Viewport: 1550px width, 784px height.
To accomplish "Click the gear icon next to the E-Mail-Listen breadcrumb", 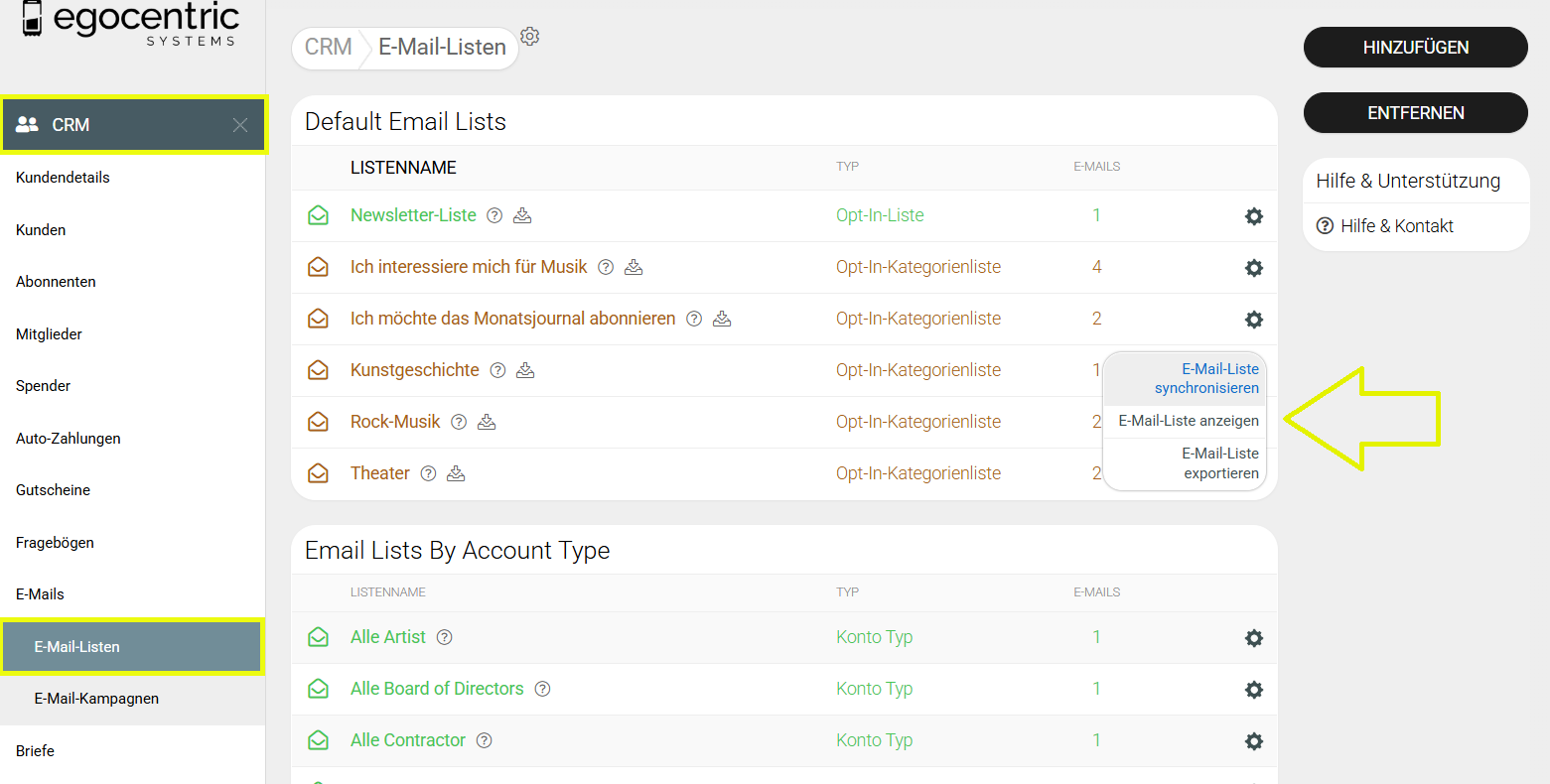I will click(530, 37).
